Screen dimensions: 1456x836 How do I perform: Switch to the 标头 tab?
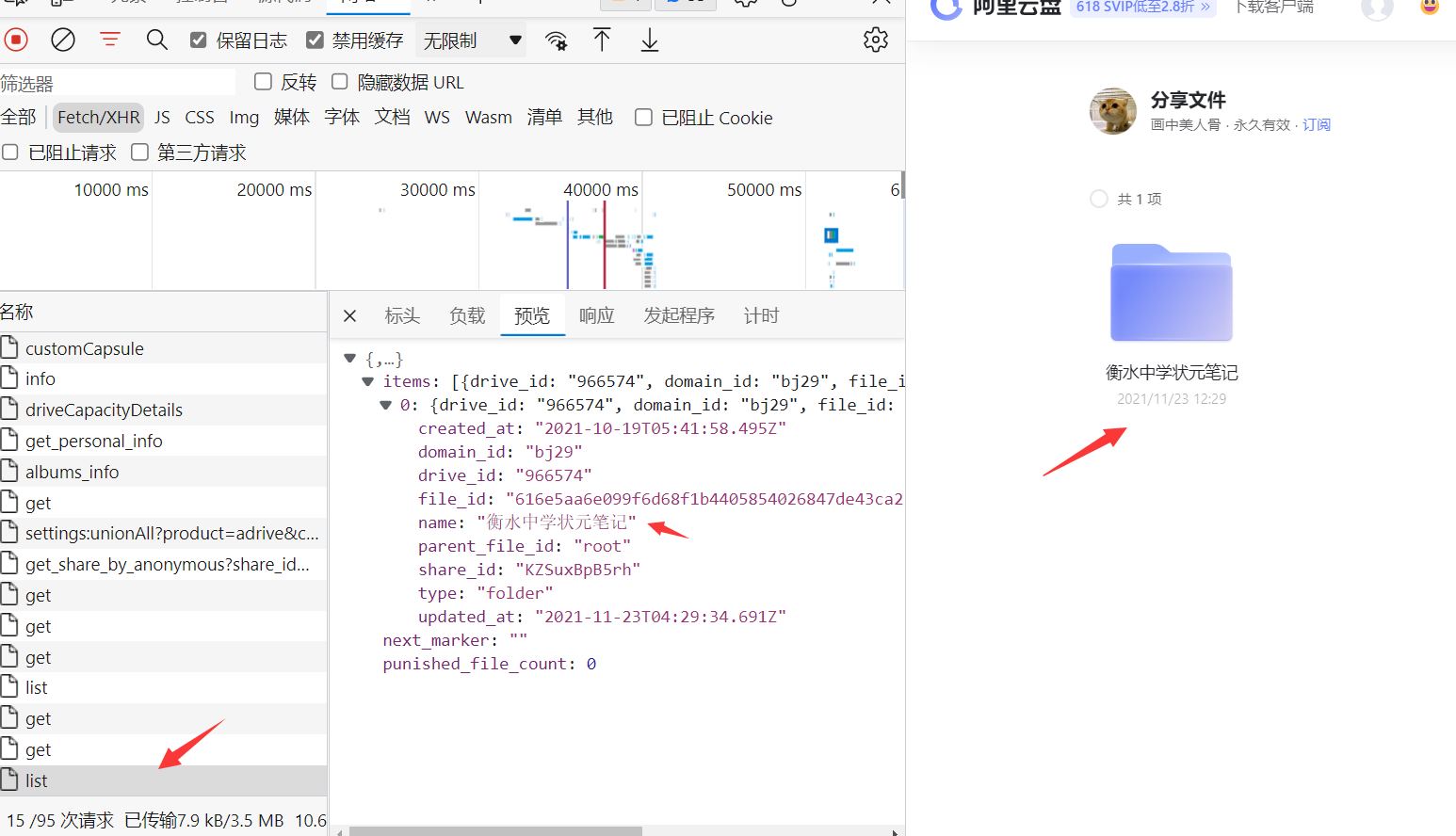tap(402, 316)
